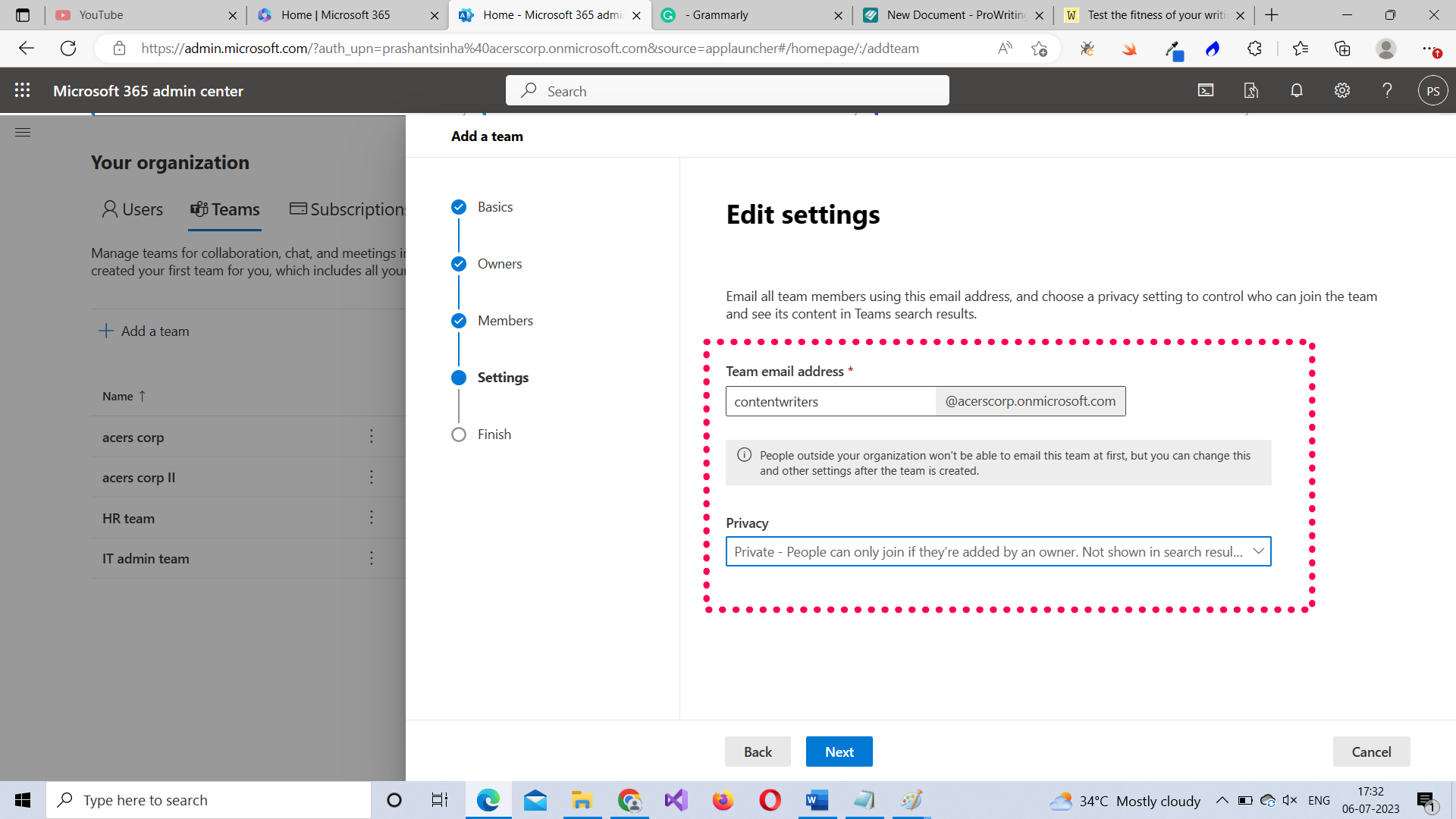
Task: Click the Cancel button
Action: tap(1371, 752)
